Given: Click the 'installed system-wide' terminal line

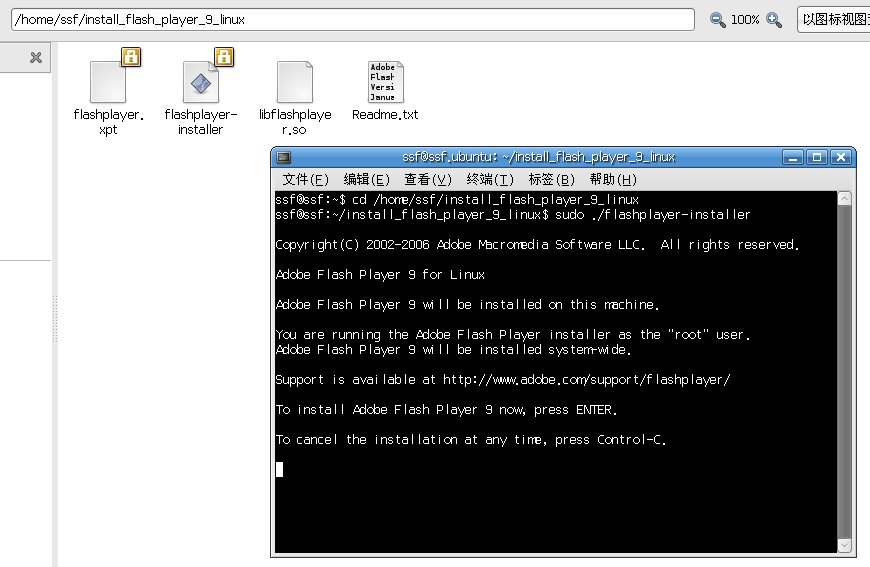Looking at the screenshot, I should (453, 350).
